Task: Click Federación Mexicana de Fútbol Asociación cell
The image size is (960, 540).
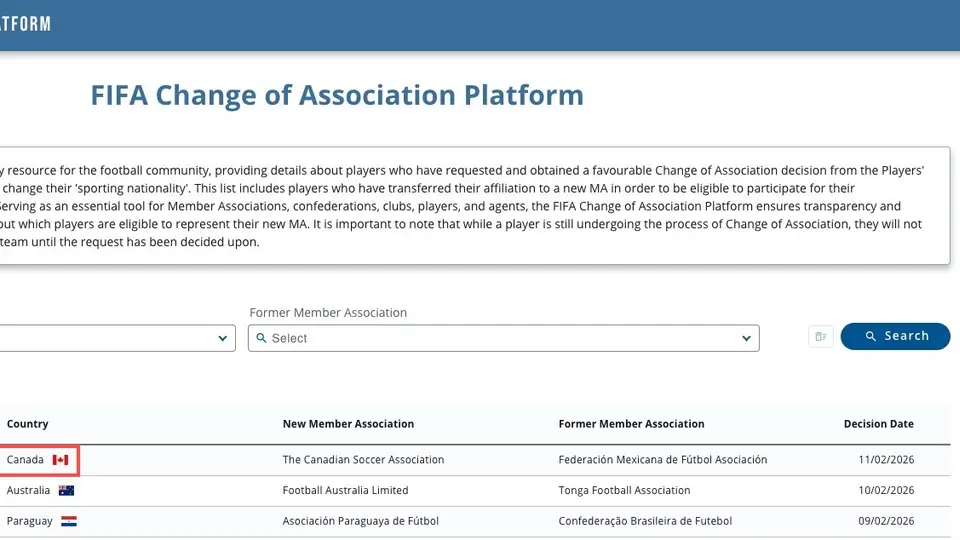Action: click(x=662, y=460)
